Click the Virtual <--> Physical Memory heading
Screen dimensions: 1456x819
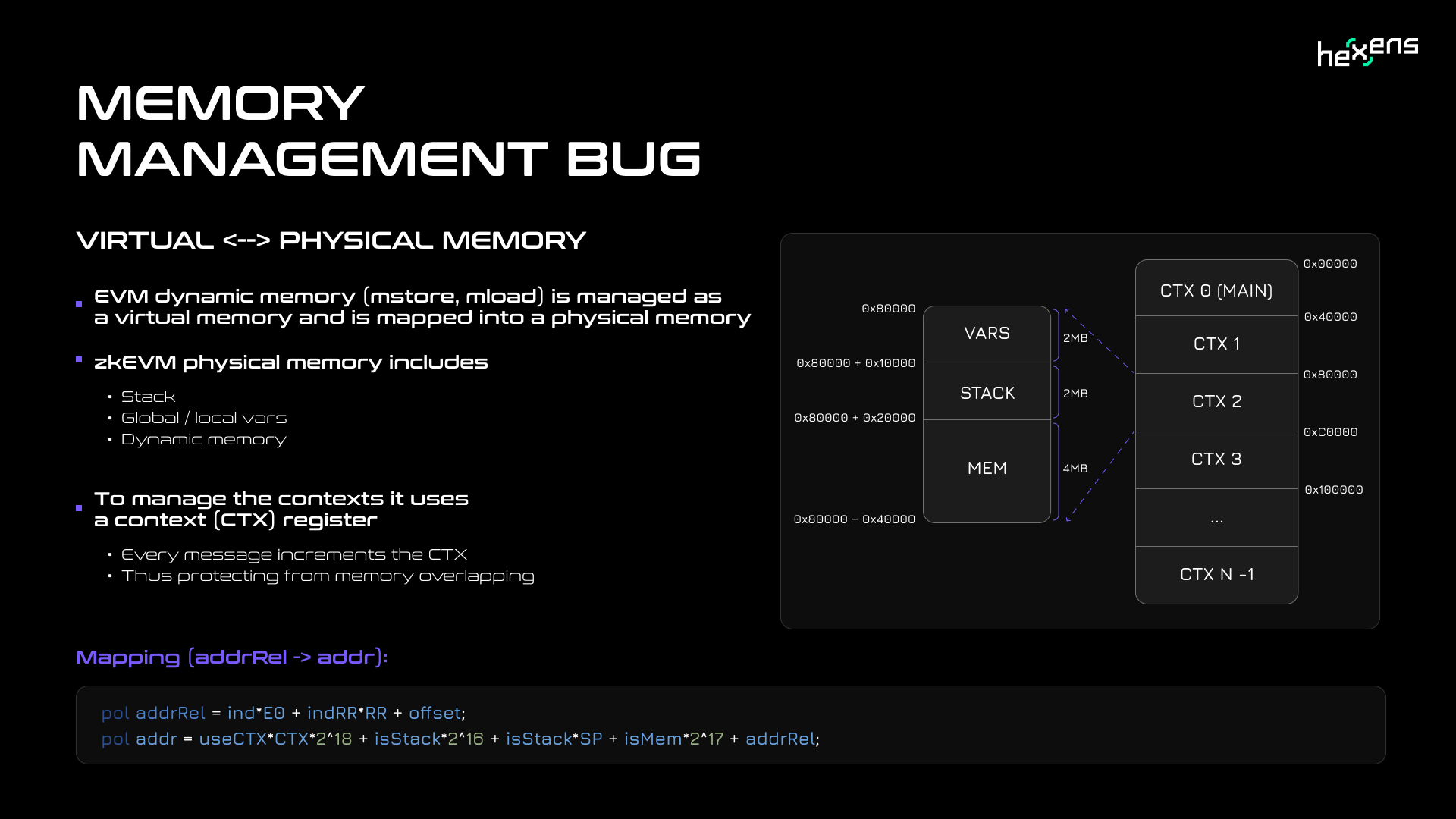331,240
